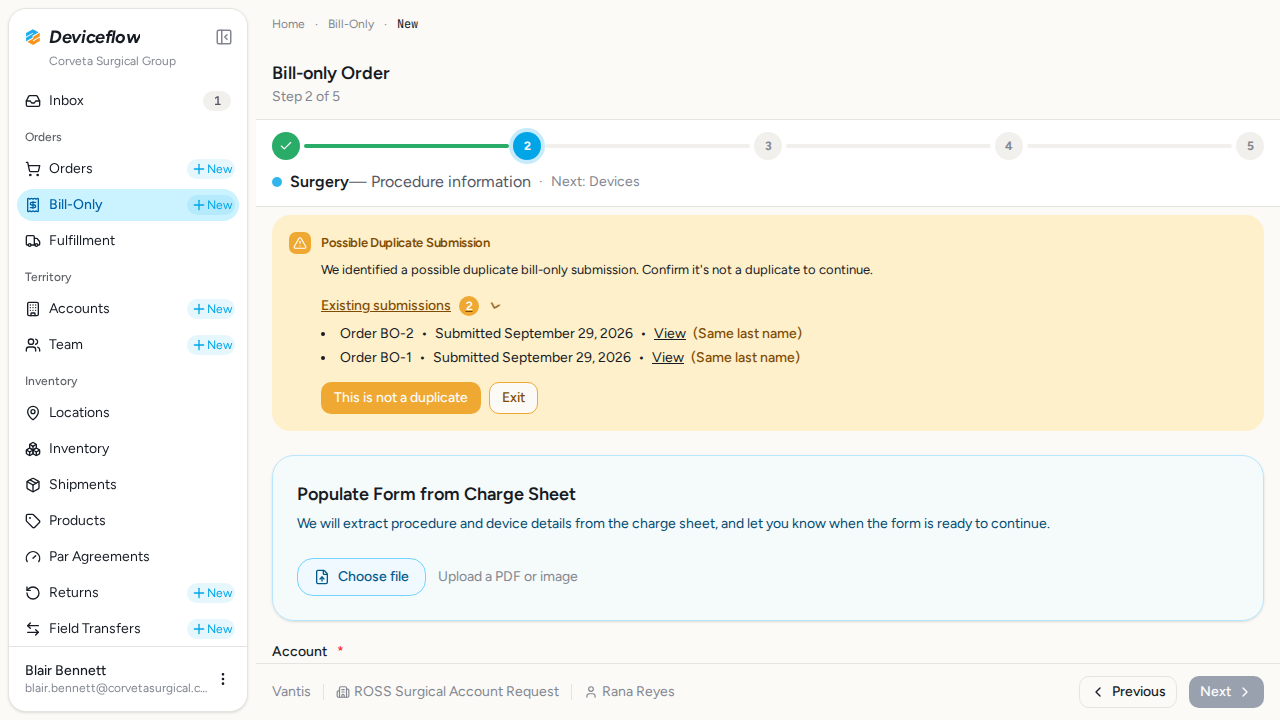Viewport: 1280px width, 720px height.
Task: Add team member via Team New button
Action: (x=212, y=345)
